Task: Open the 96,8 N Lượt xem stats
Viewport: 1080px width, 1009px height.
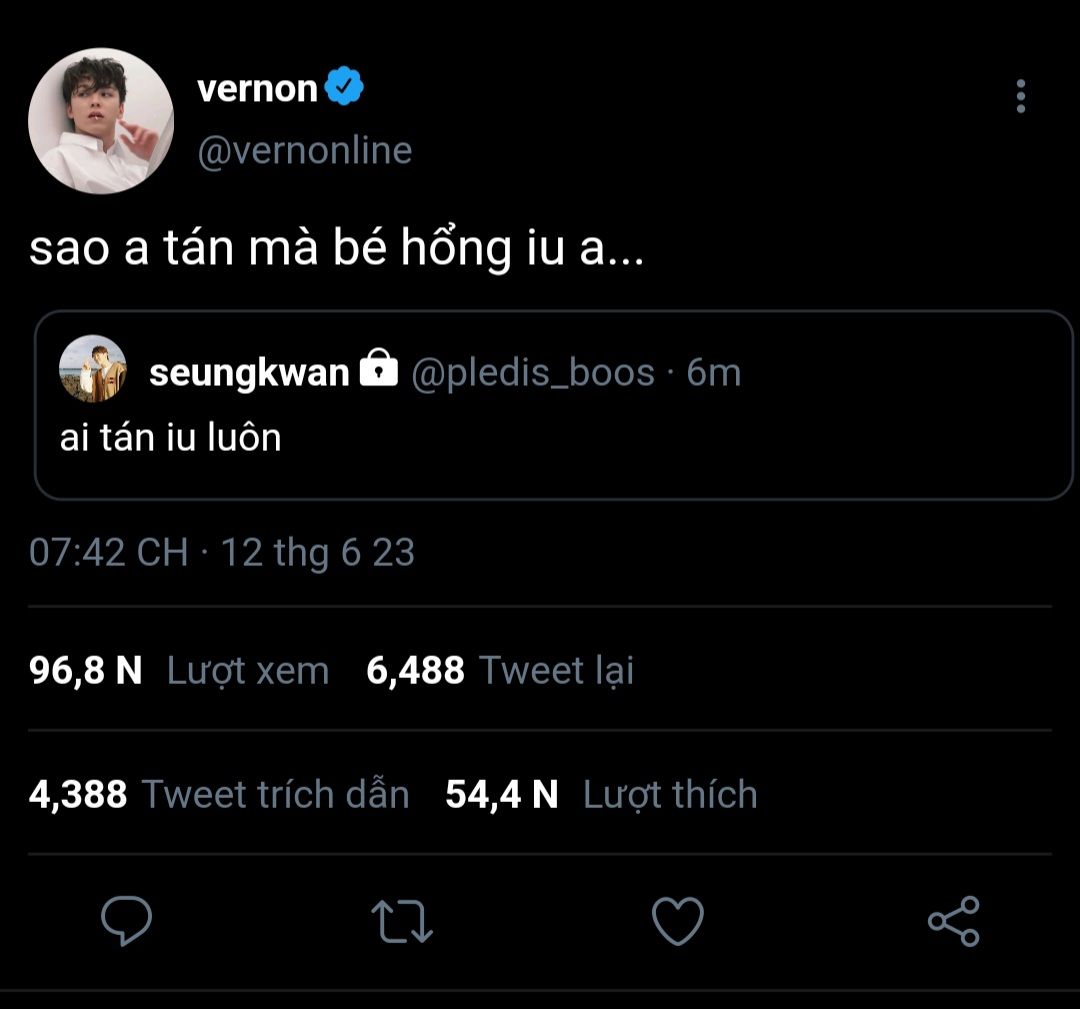Action: pos(180,670)
